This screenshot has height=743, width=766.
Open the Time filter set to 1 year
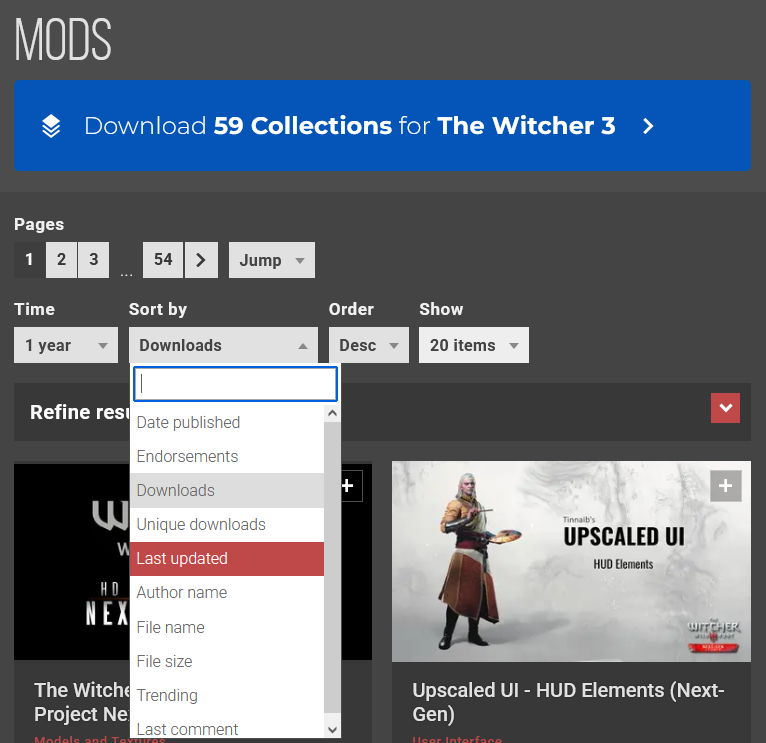click(66, 345)
